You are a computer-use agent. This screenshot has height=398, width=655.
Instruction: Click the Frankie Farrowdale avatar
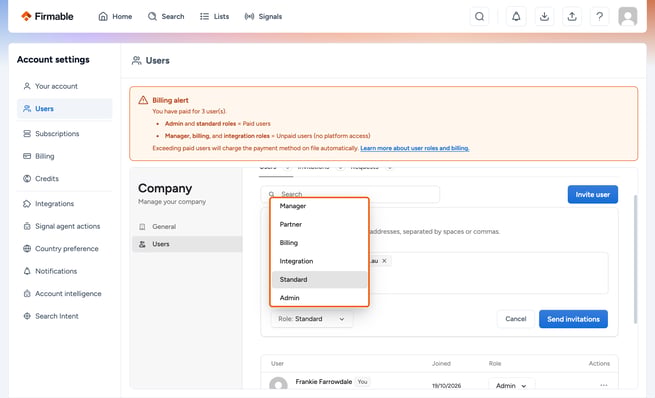[278, 384]
